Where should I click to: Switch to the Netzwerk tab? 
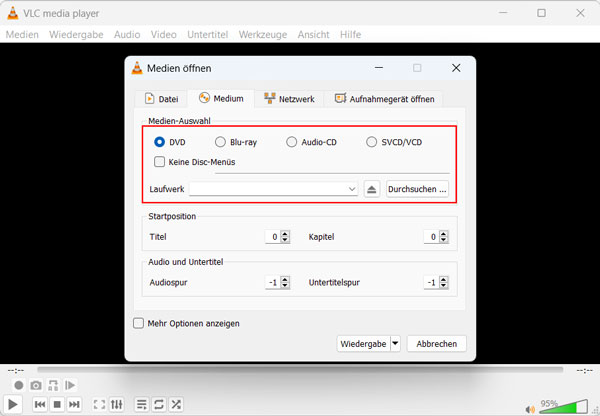point(289,99)
